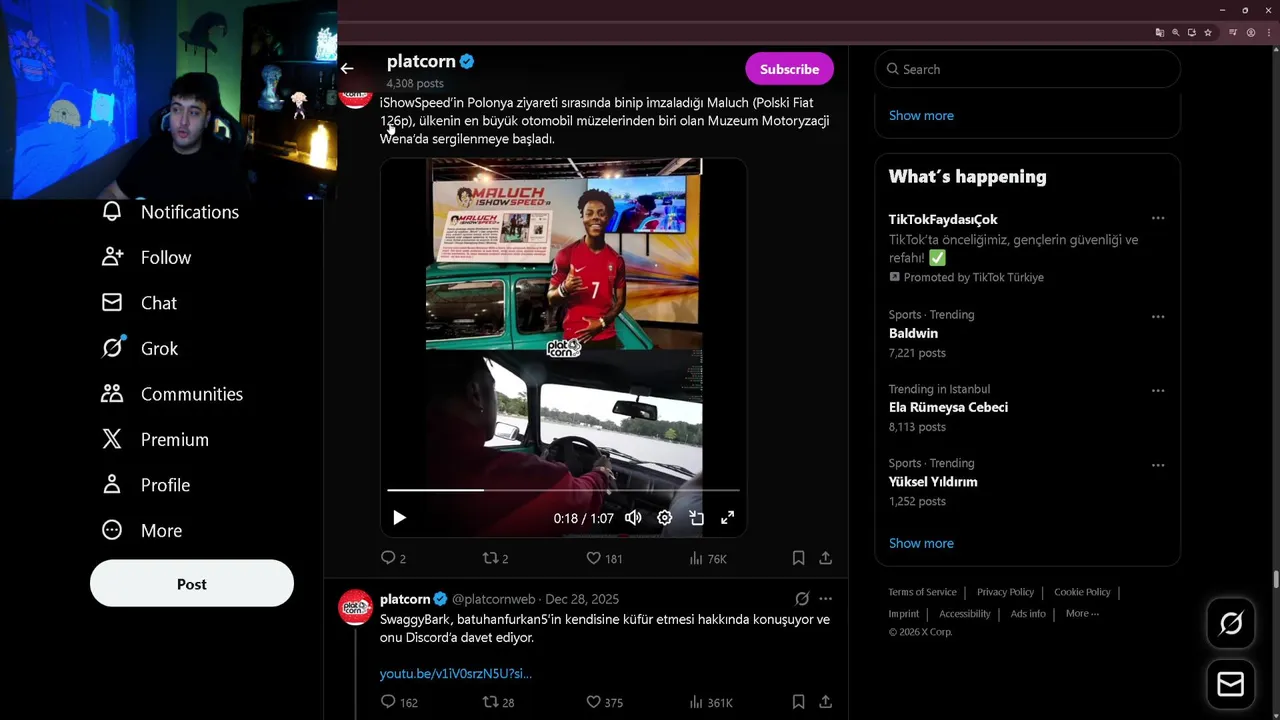Open Cookie Policy link

coord(1082,592)
